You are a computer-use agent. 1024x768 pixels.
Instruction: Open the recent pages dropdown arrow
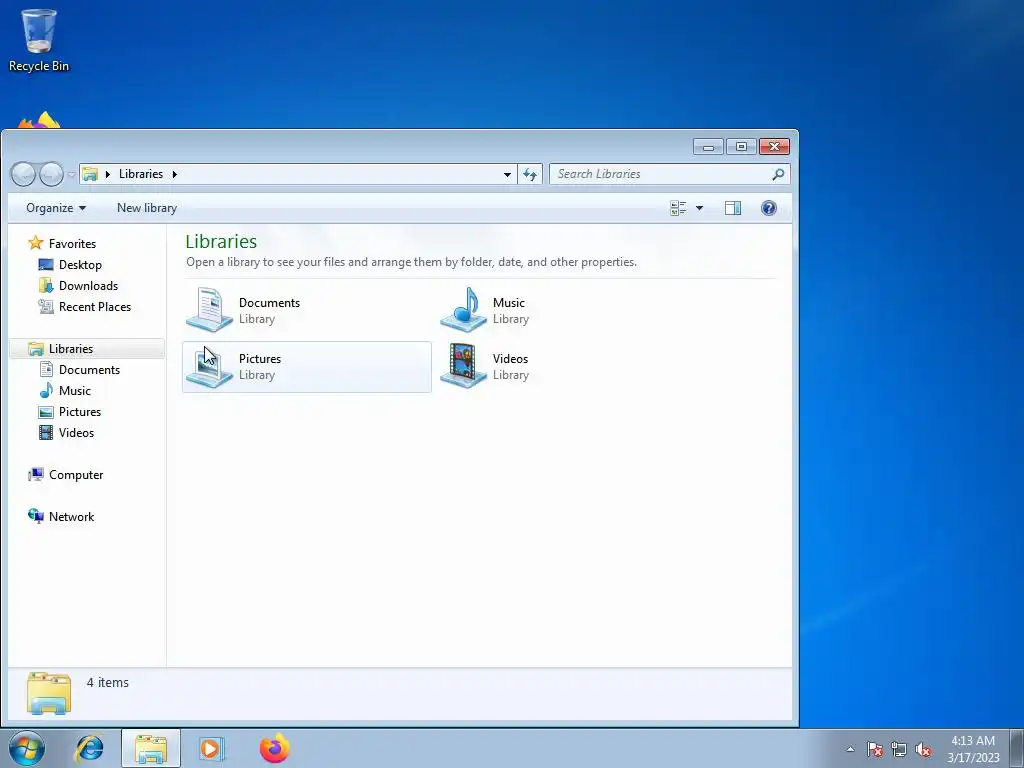click(71, 175)
